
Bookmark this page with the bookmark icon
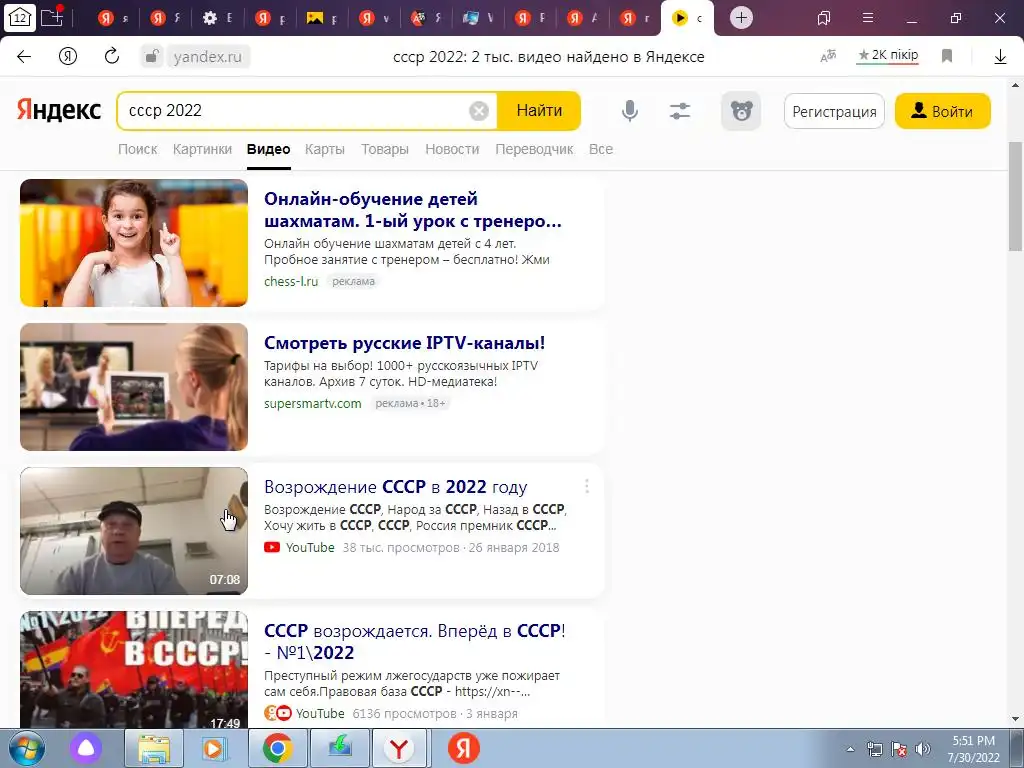click(x=947, y=56)
